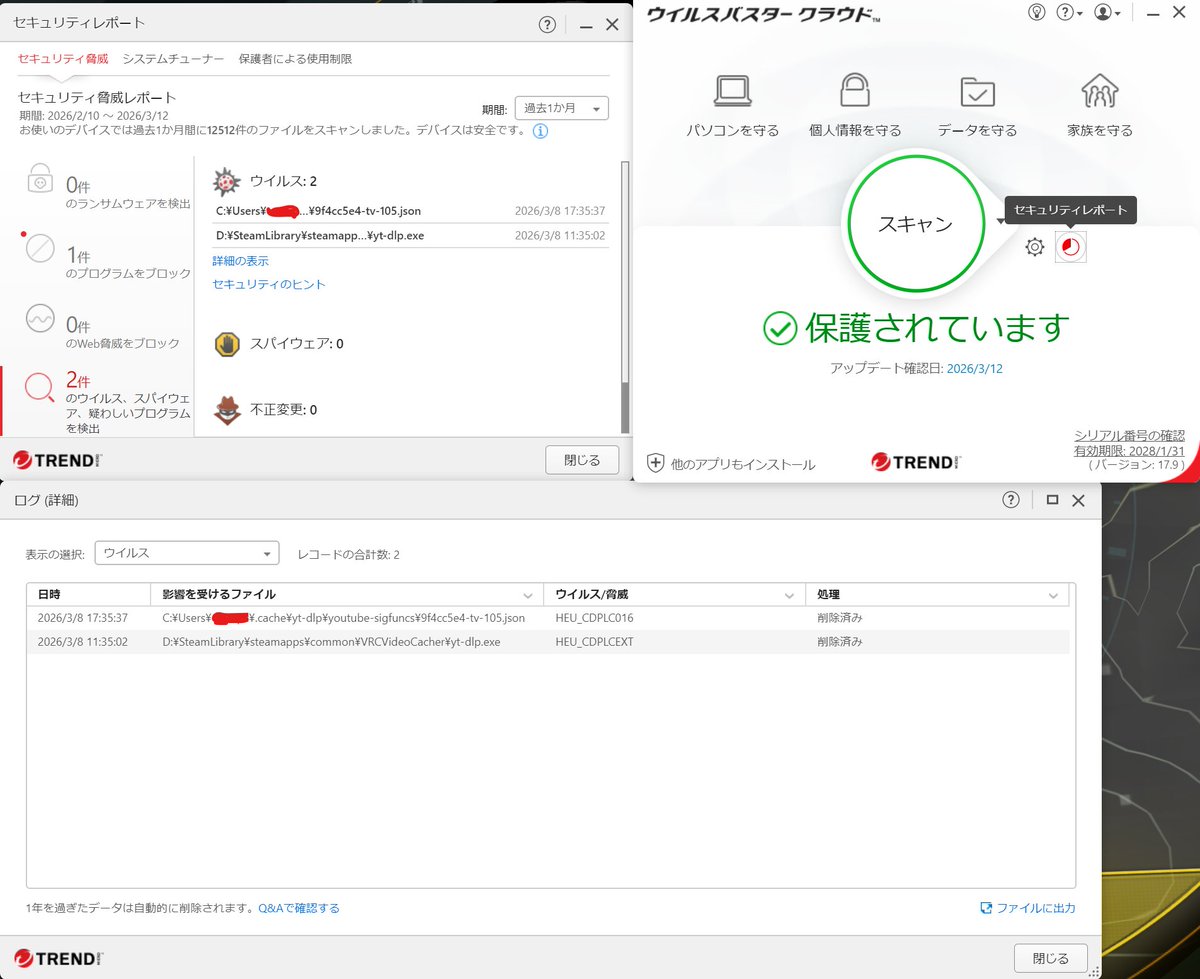Click the info icon after デバイスは安全です

coord(540,131)
